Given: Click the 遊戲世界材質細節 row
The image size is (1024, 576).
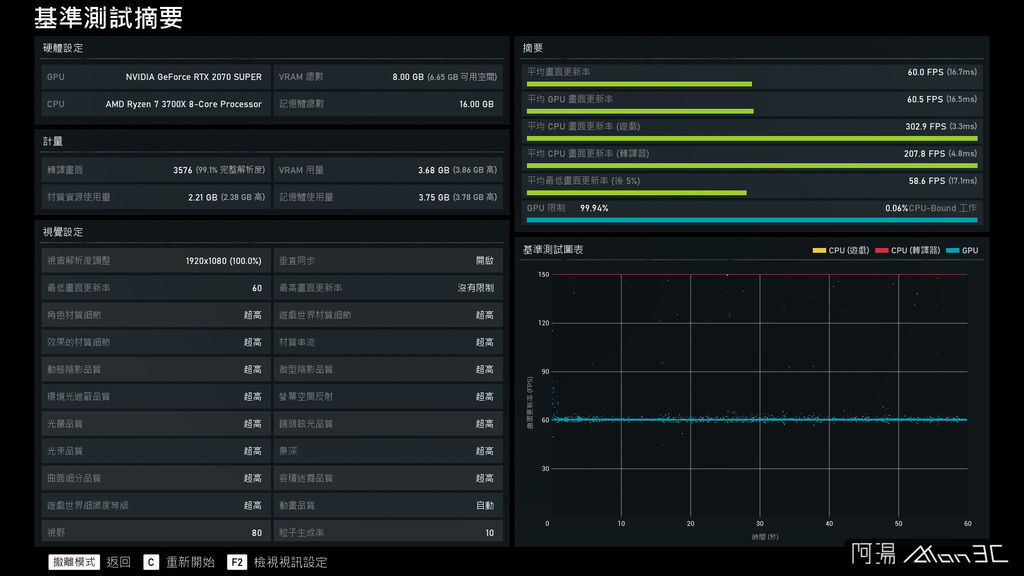Looking at the screenshot, I should click(388, 315).
